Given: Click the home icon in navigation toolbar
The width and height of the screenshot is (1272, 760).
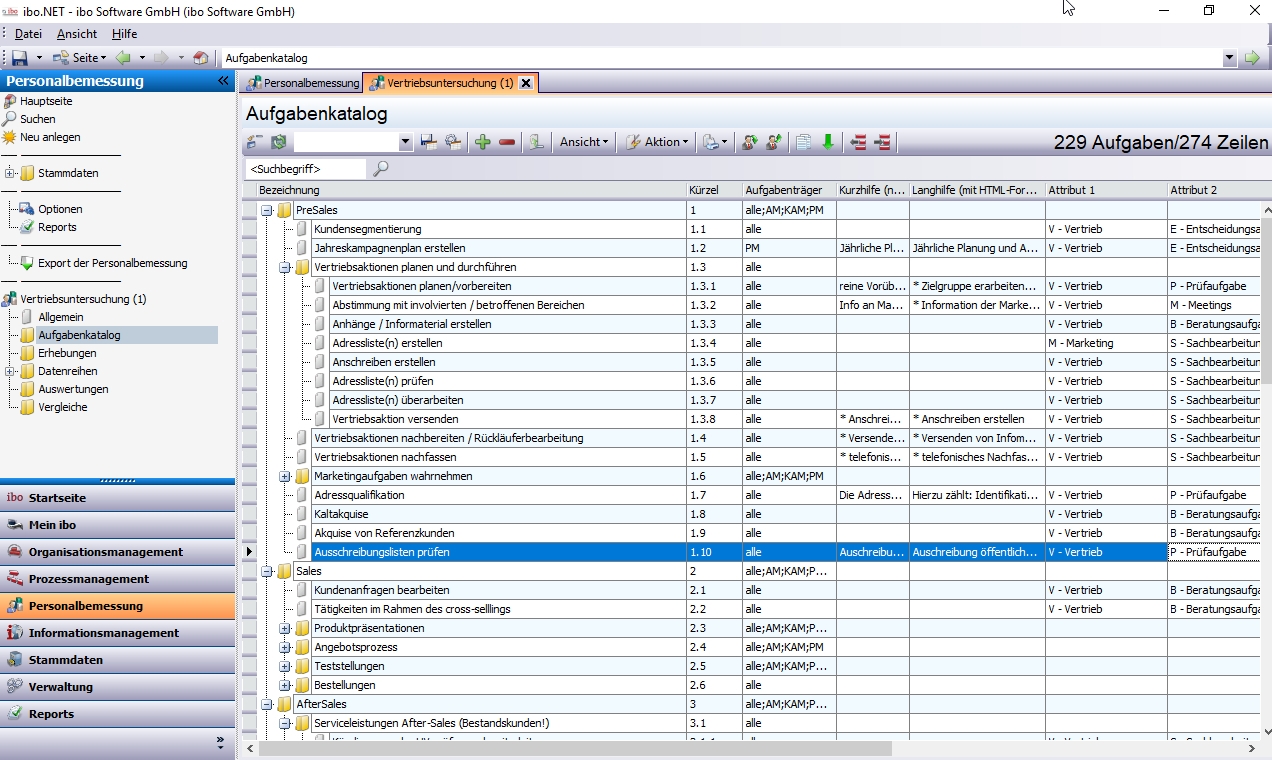Looking at the screenshot, I should [201, 59].
